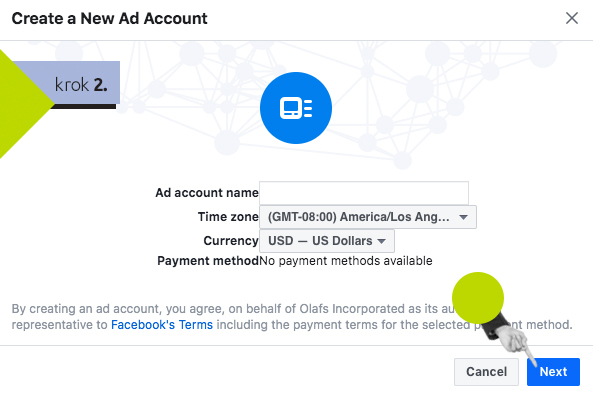The width and height of the screenshot is (593, 395).
Task: Click the Time zone dropdown arrow
Action: 463,217
